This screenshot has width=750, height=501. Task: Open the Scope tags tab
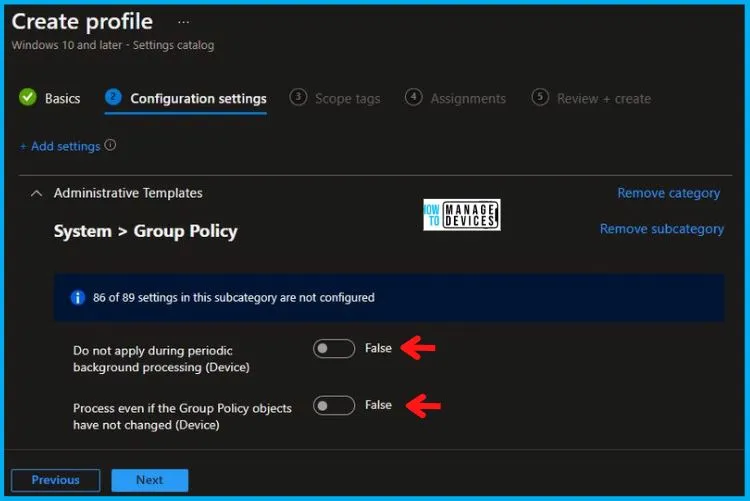[x=348, y=99]
